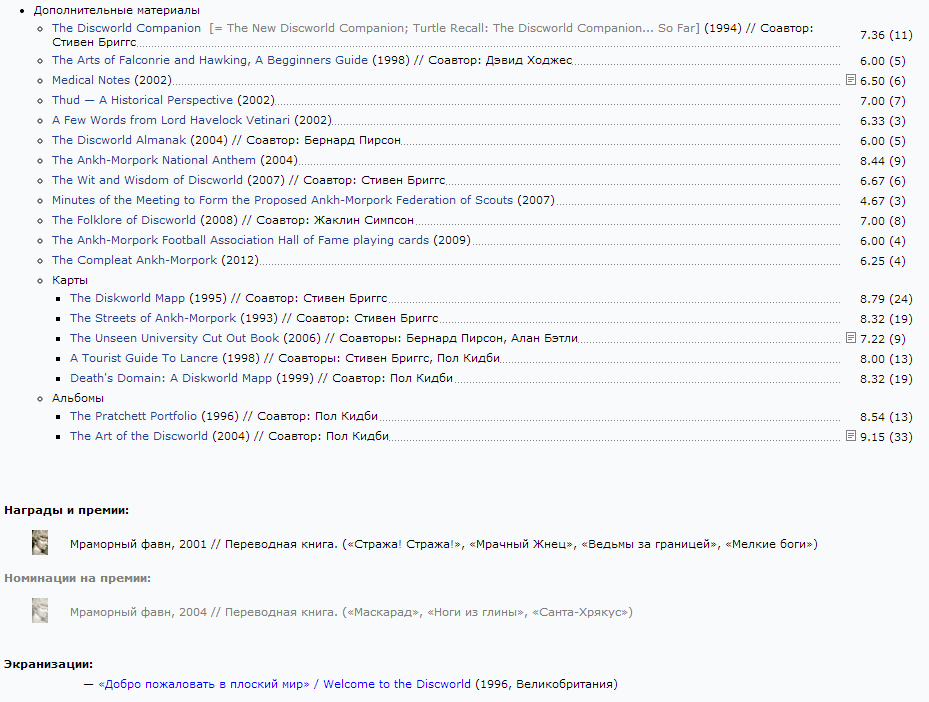Image resolution: width=929 pixels, height=702 pixels.
Task: Open review icon beside Unseen University Cut Out Book rating
Action: point(851,338)
